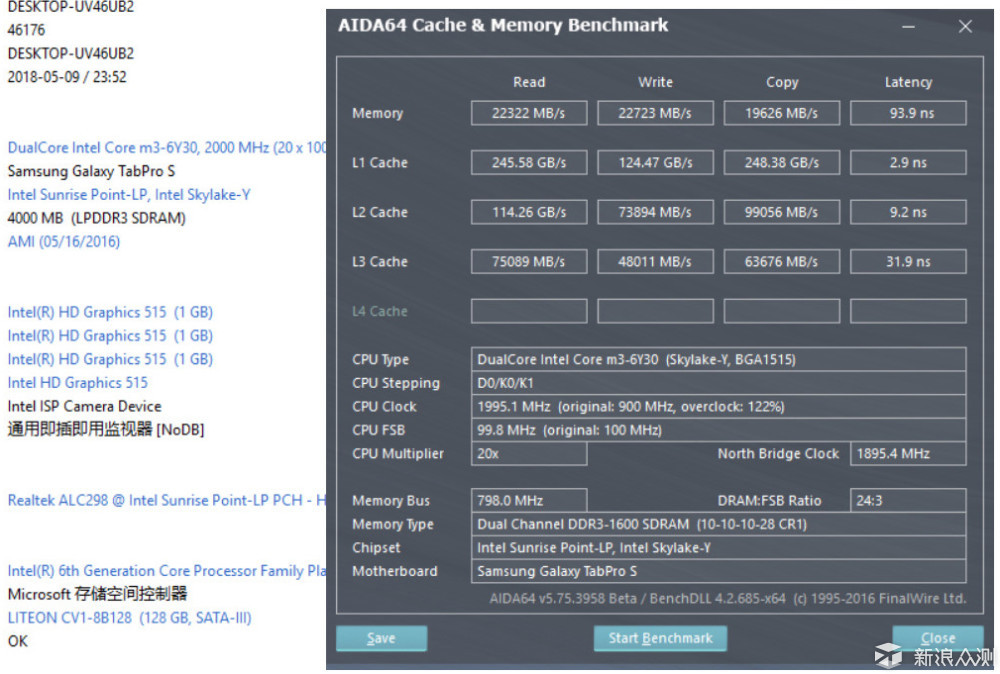The height and width of the screenshot is (674, 1000).
Task: Click DRAM:FSB Ratio value 24:3
Action: click(908, 501)
